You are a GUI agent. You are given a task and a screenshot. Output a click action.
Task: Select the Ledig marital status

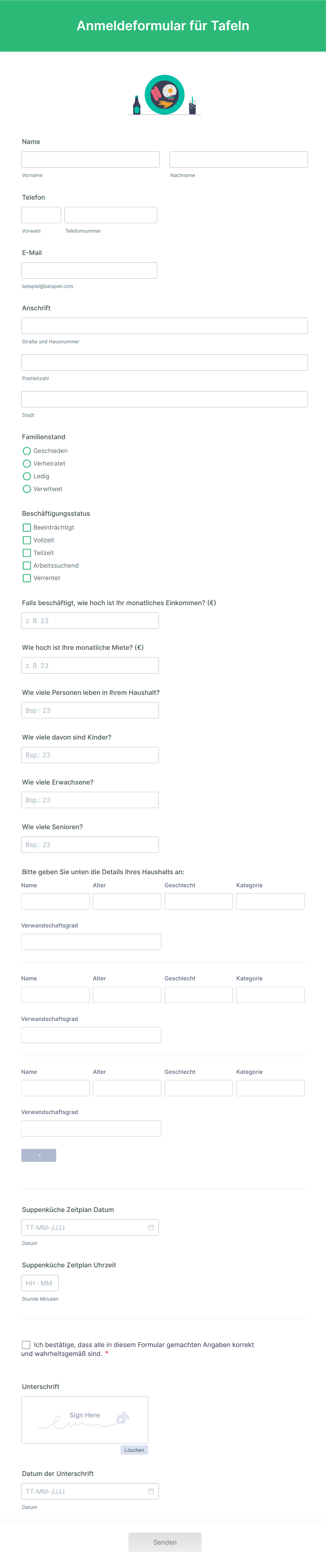pos(27,476)
